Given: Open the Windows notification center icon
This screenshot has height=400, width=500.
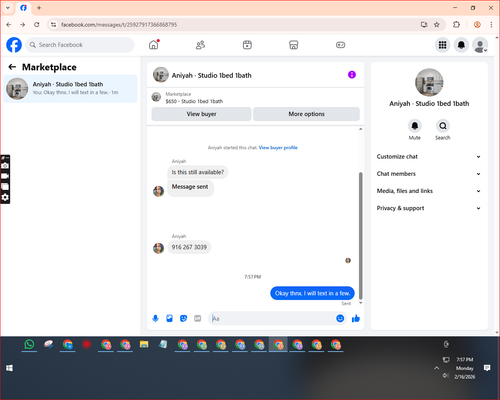Looking at the screenshot, I should coord(487,368).
